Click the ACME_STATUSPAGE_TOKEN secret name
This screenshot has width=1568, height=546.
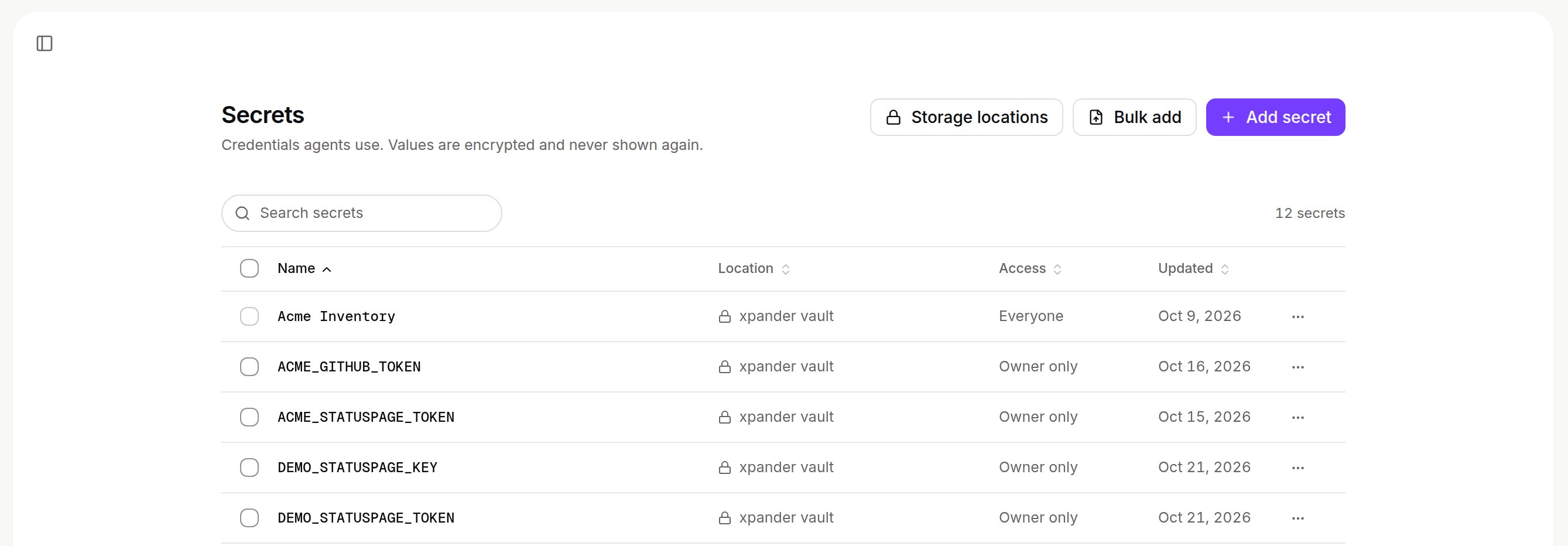[x=366, y=418]
